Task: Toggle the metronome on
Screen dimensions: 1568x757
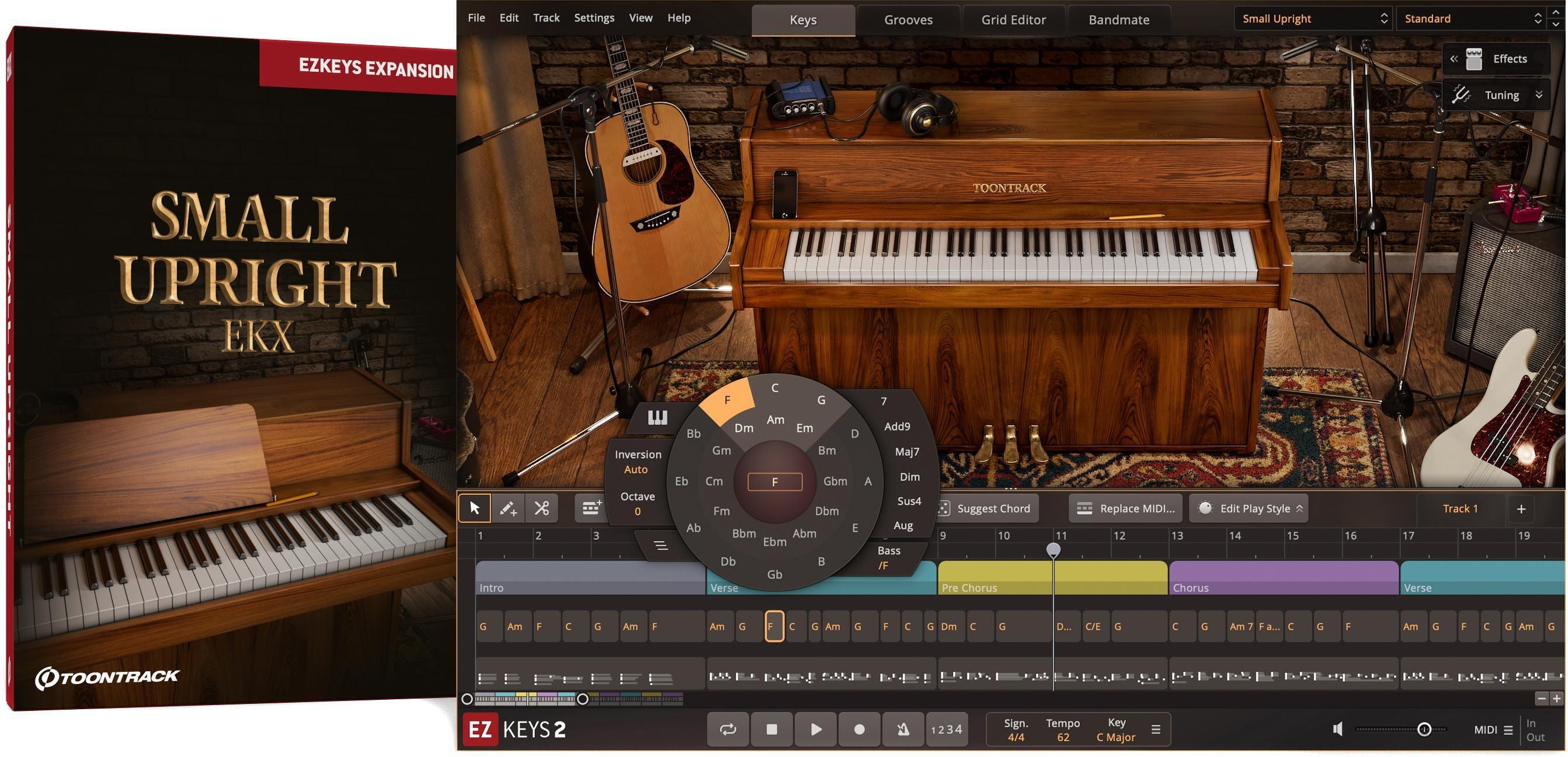Action: point(903,728)
